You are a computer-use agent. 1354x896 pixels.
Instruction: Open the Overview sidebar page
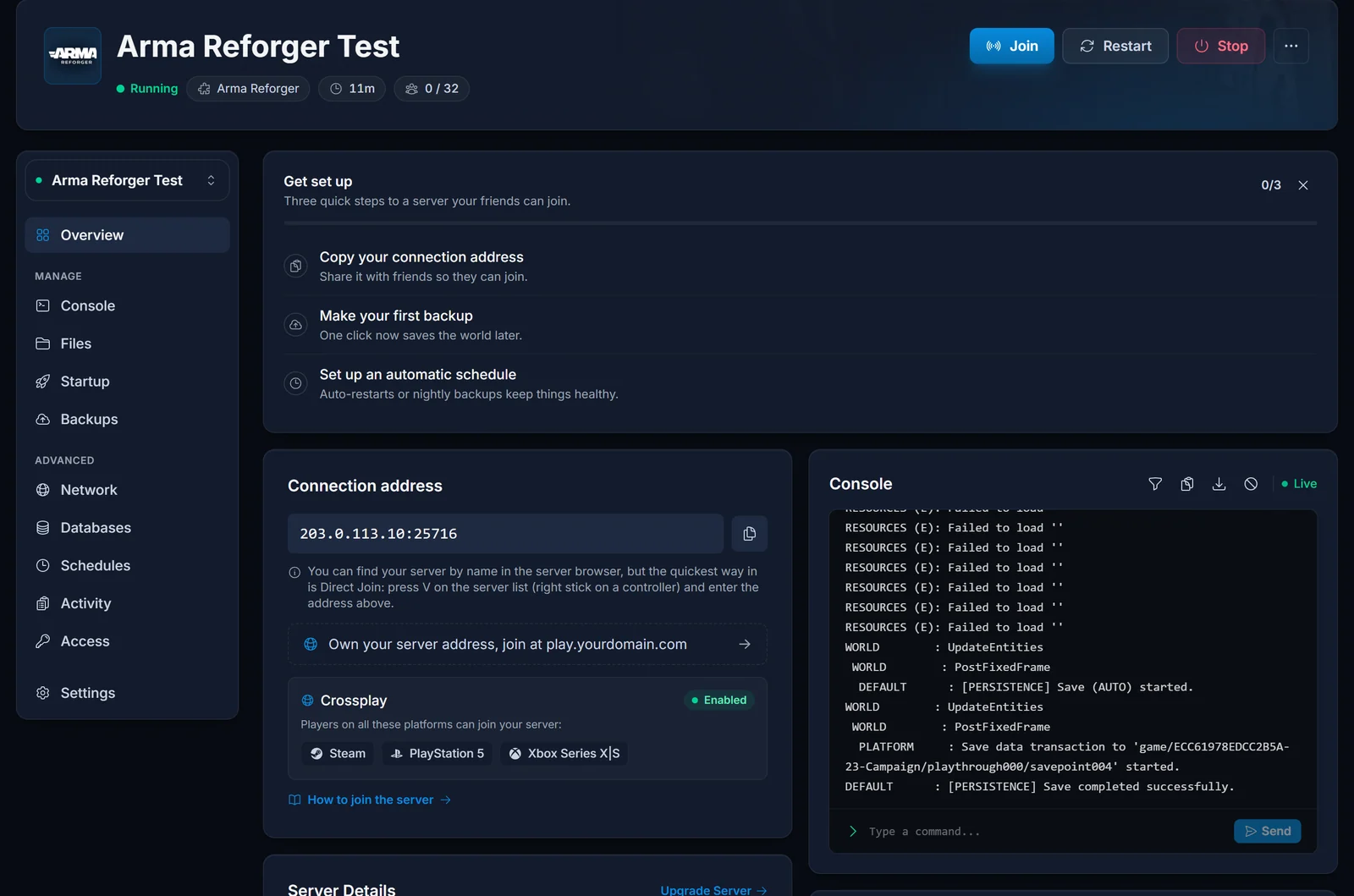[127, 235]
